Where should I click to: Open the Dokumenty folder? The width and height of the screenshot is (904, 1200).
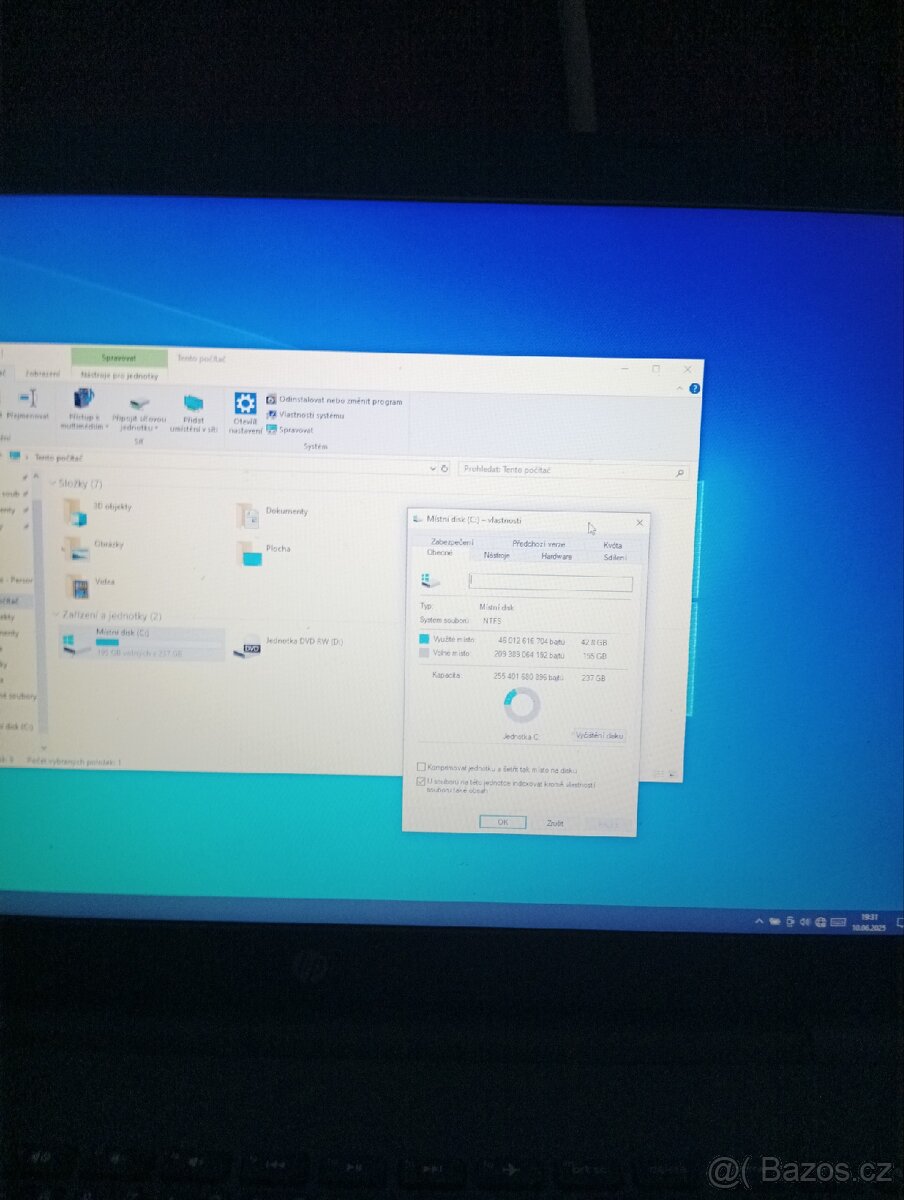272,514
